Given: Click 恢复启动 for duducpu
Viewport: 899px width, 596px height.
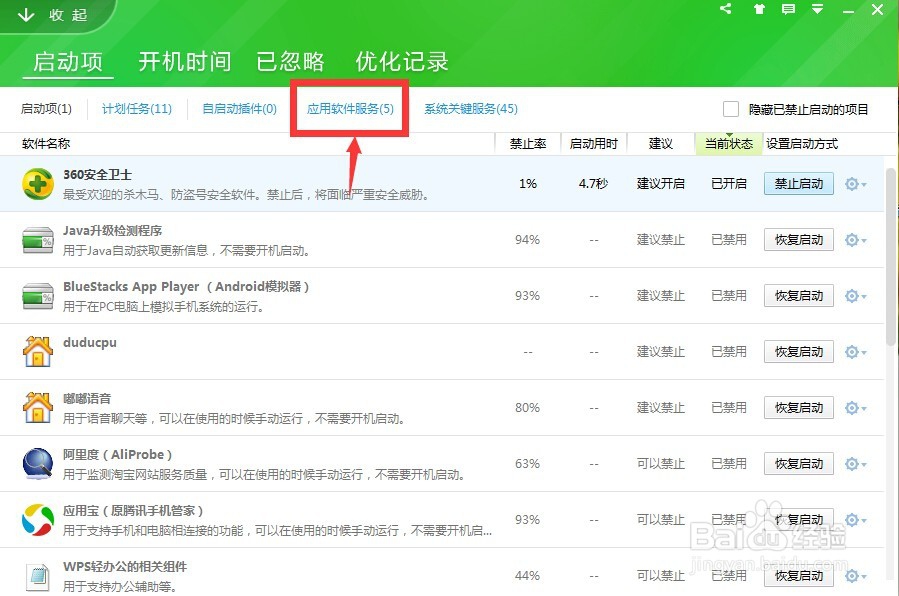Looking at the screenshot, I should (799, 351).
